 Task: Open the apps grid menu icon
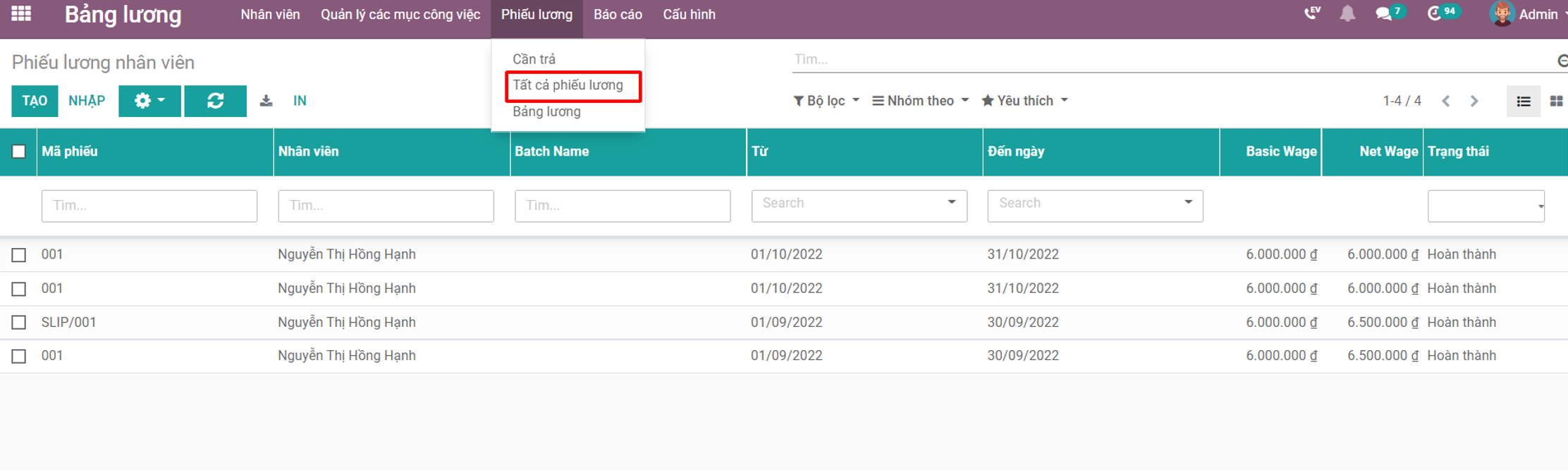[x=21, y=13]
